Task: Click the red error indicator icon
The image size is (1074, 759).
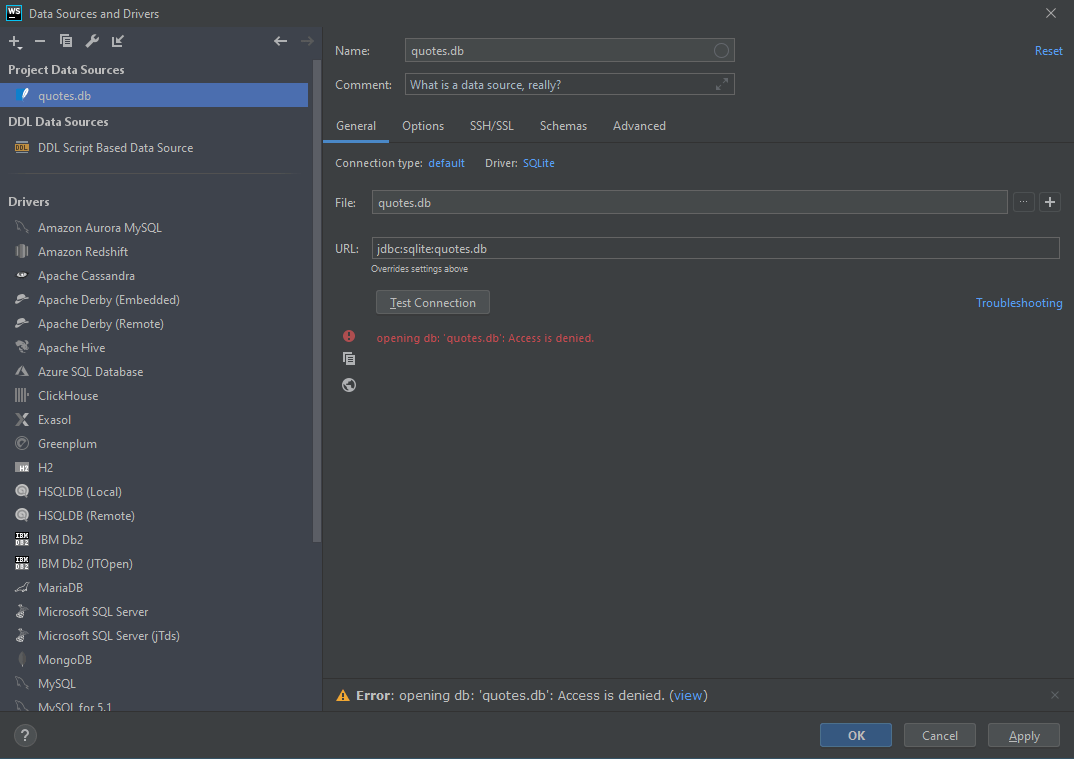Action: 349,336
